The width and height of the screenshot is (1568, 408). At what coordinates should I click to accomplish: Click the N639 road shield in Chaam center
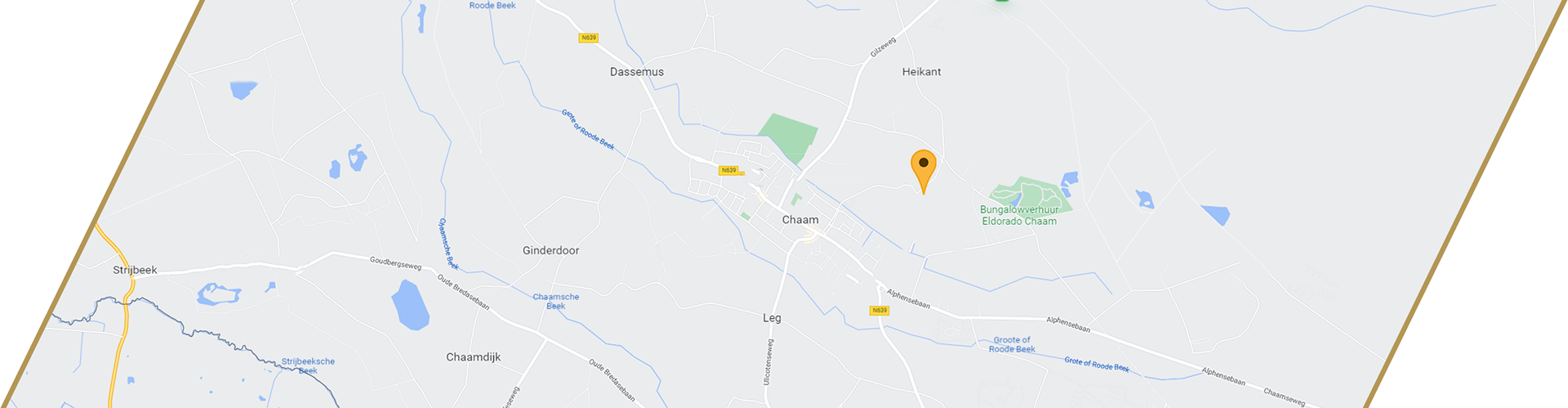(728, 170)
